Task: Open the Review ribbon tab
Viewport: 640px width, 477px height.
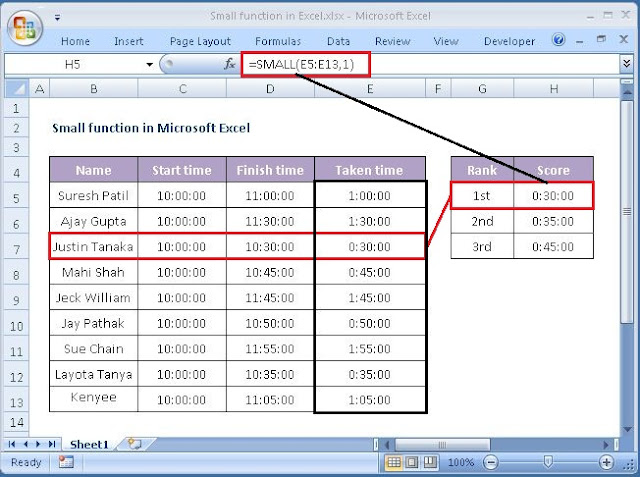Action: click(393, 41)
